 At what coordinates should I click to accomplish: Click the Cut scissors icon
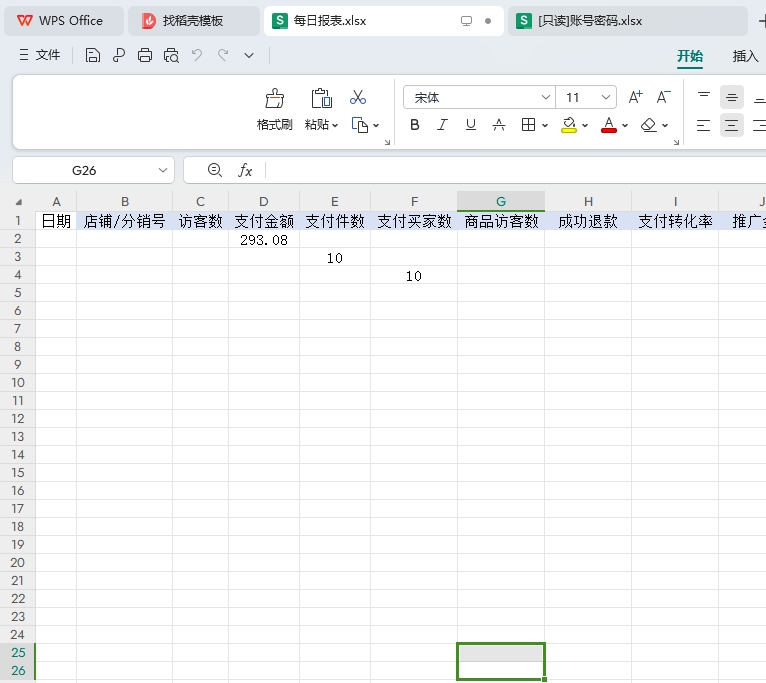point(358,97)
